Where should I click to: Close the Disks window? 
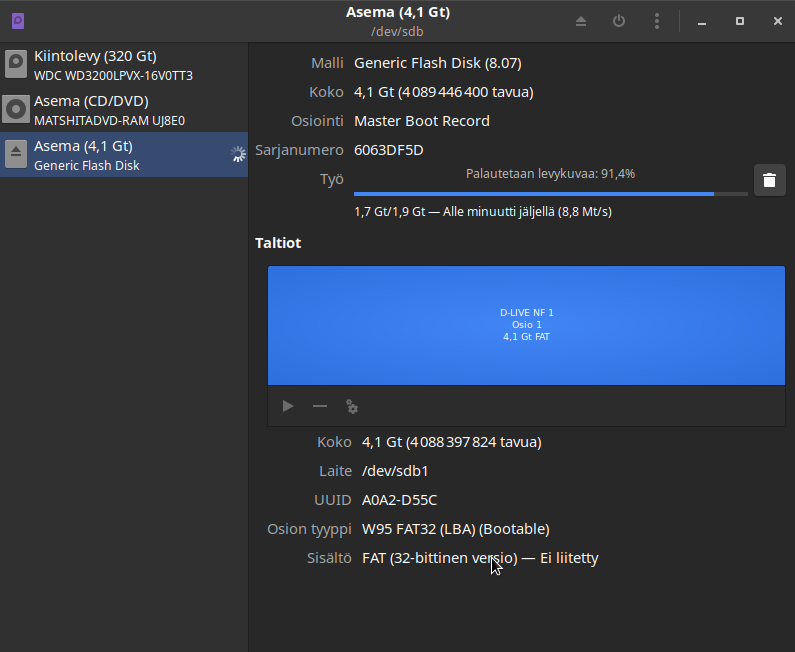[x=777, y=21]
